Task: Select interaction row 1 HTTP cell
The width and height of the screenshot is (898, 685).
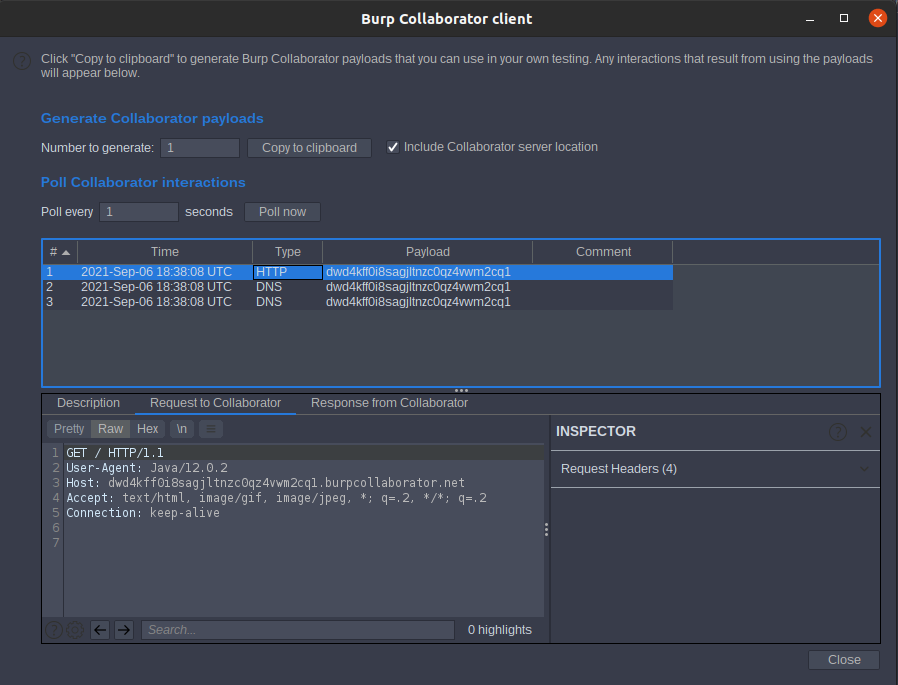Action: coord(287,272)
